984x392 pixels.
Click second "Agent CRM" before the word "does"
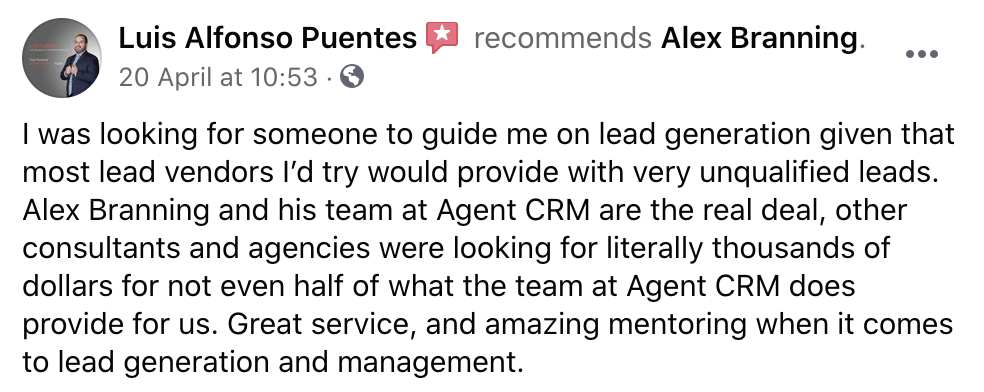coord(703,287)
